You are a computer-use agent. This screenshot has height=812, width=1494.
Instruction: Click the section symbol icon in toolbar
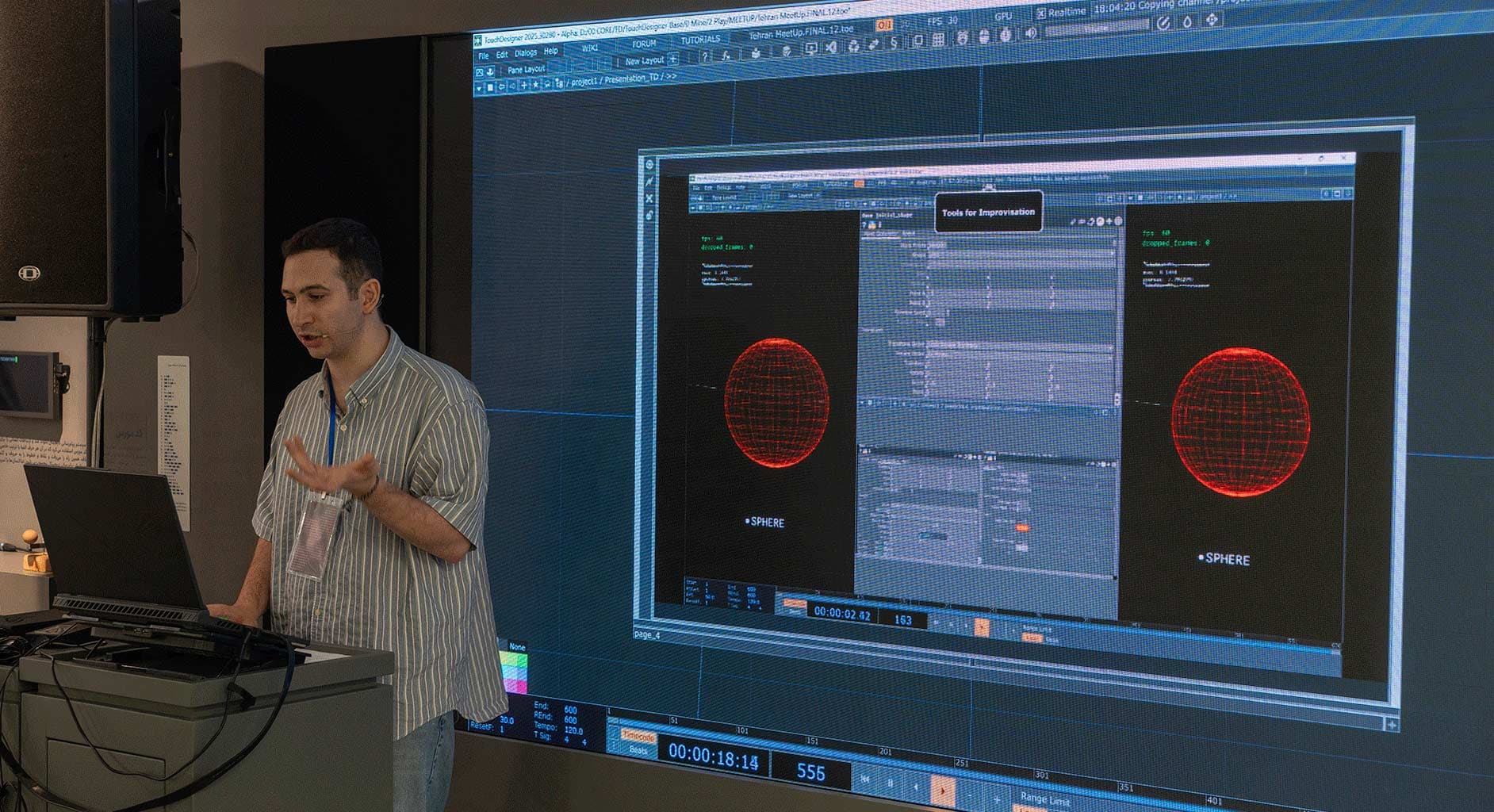(894, 42)
